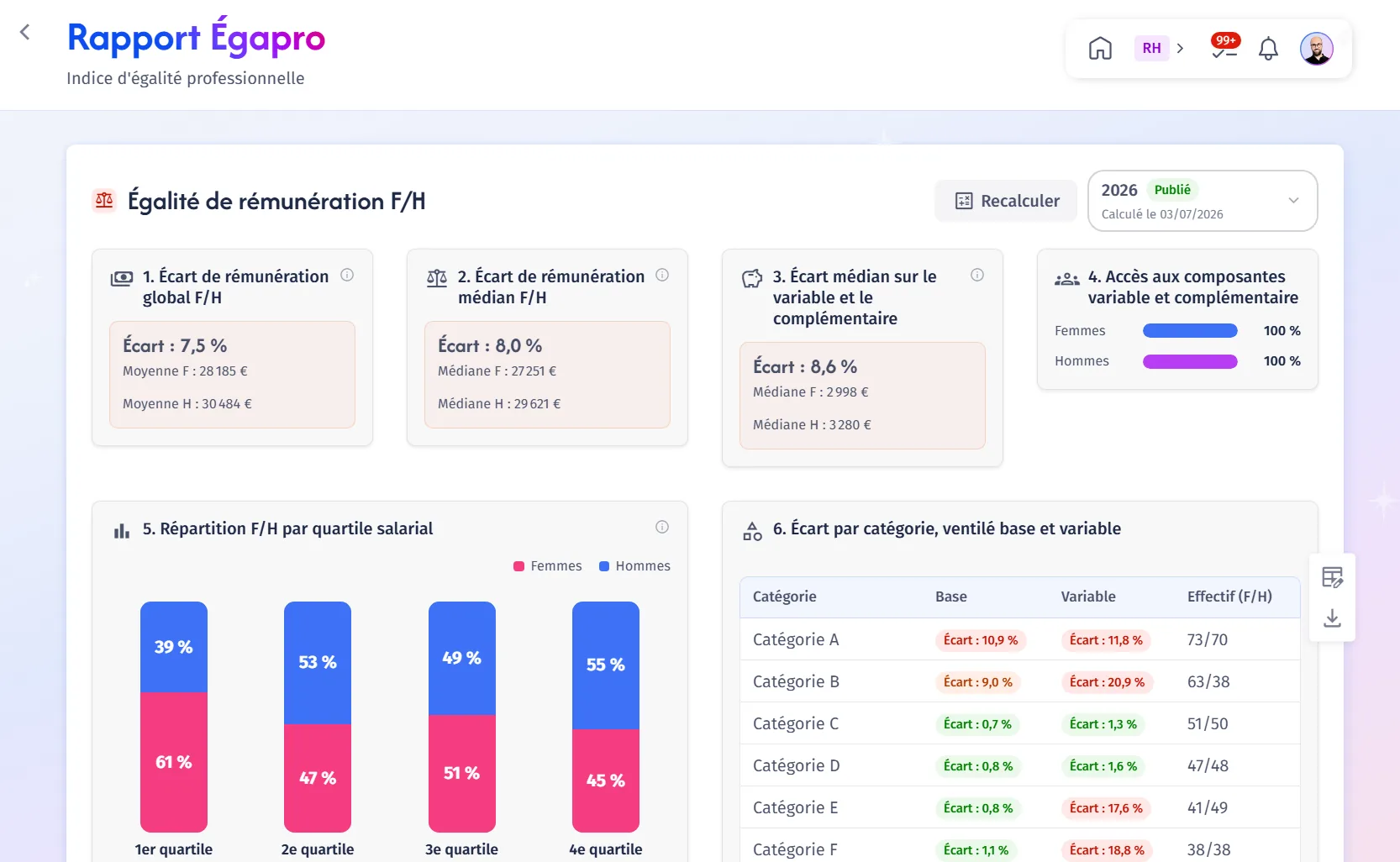
Task: Toggle Femmes series in chart legend
Action: (548, 566)
